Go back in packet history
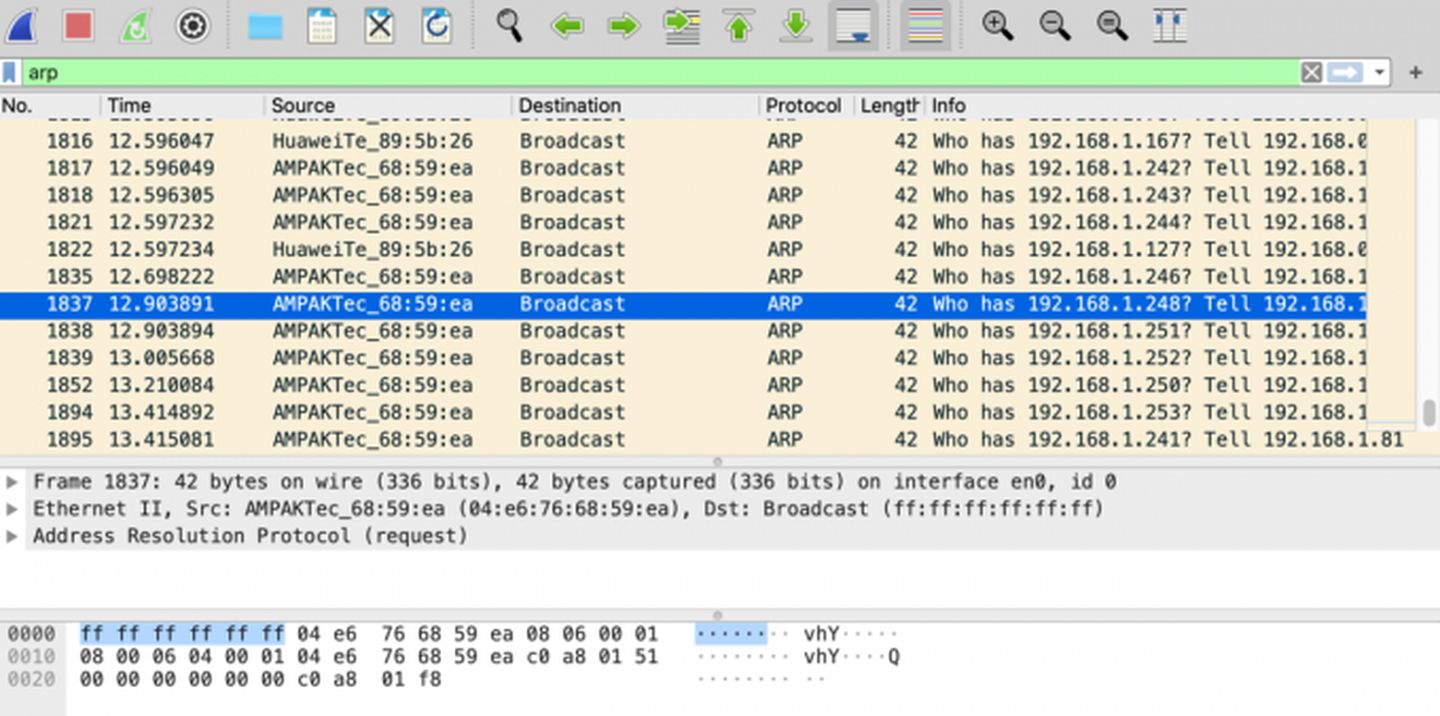 click(x=567, y=26)
